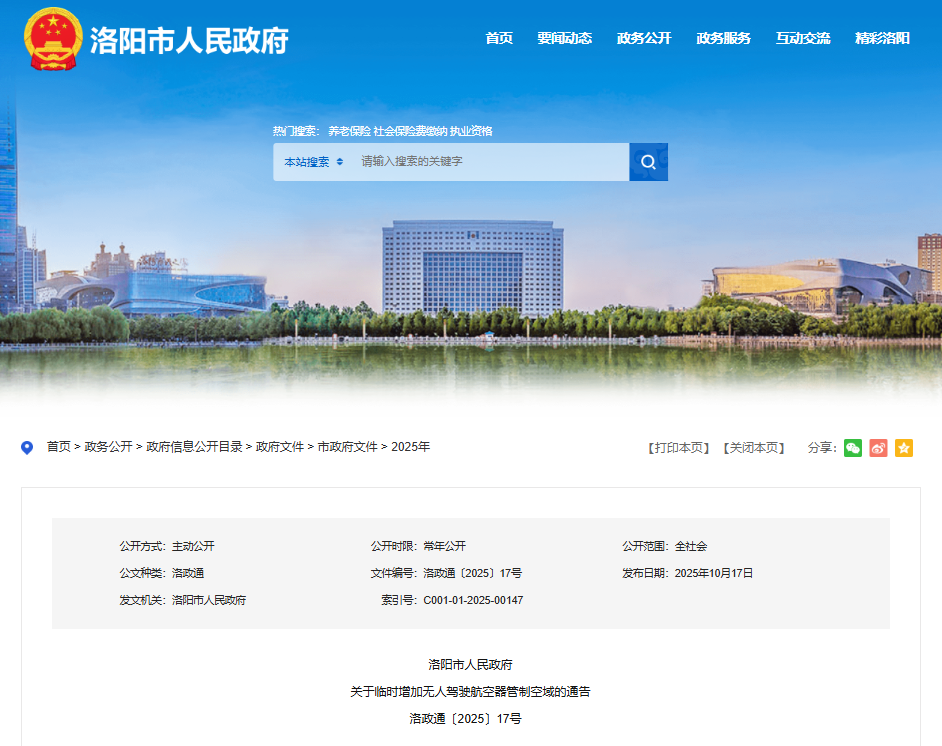Click the yellow star favorites icon
The width and height of the screenshot is (942, 746).
point(904,448)
